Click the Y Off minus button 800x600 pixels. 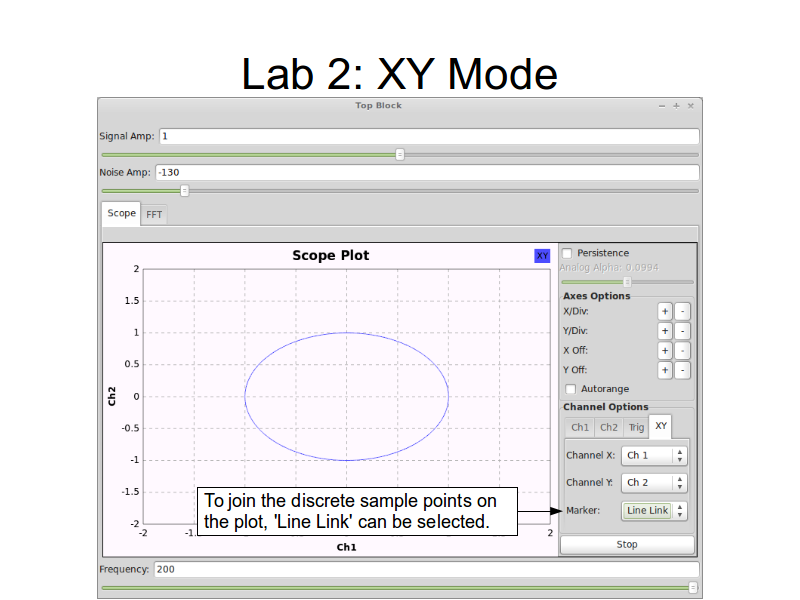click(x=682, y=370)
